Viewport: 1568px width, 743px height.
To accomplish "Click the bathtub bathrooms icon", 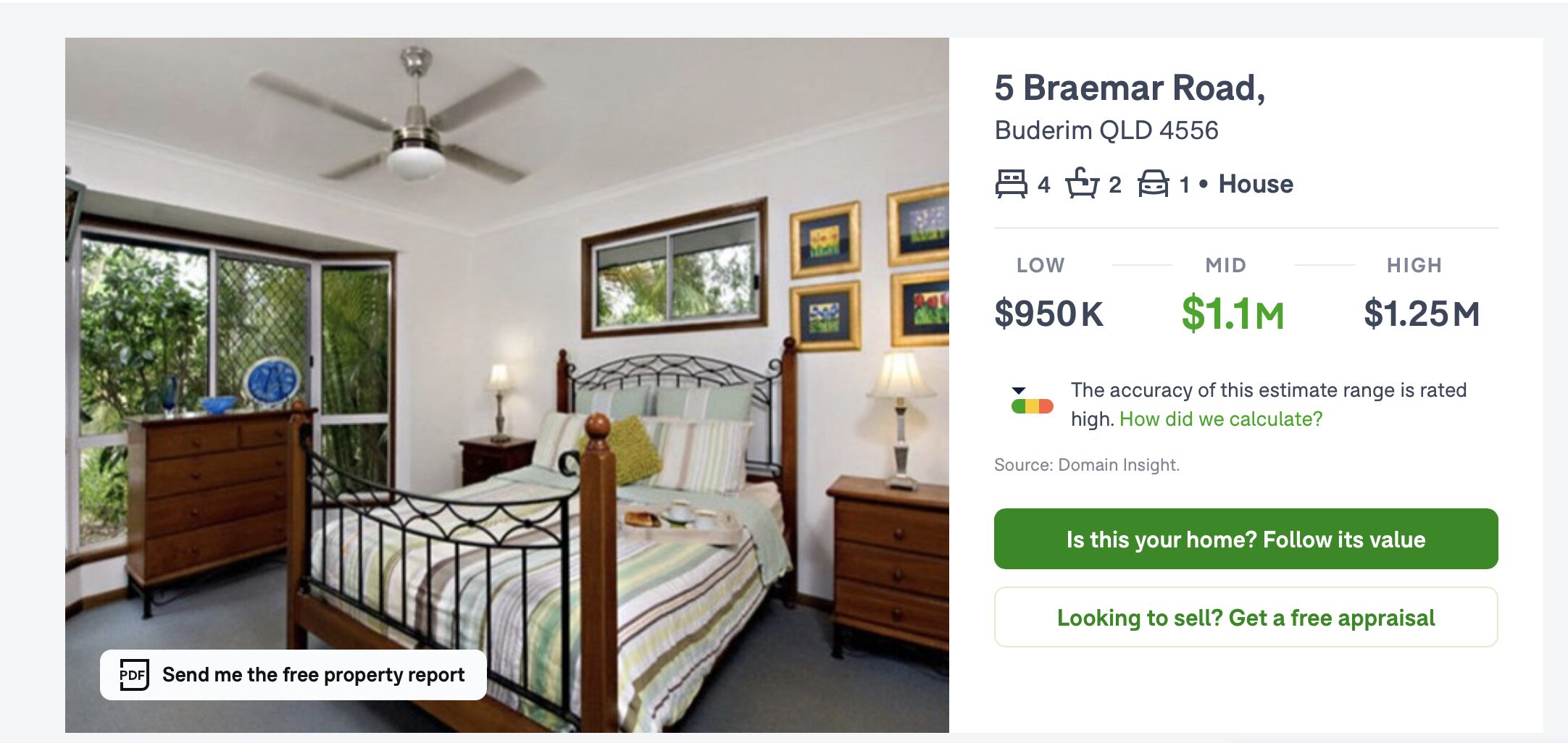I will (x=1083, y=183).
